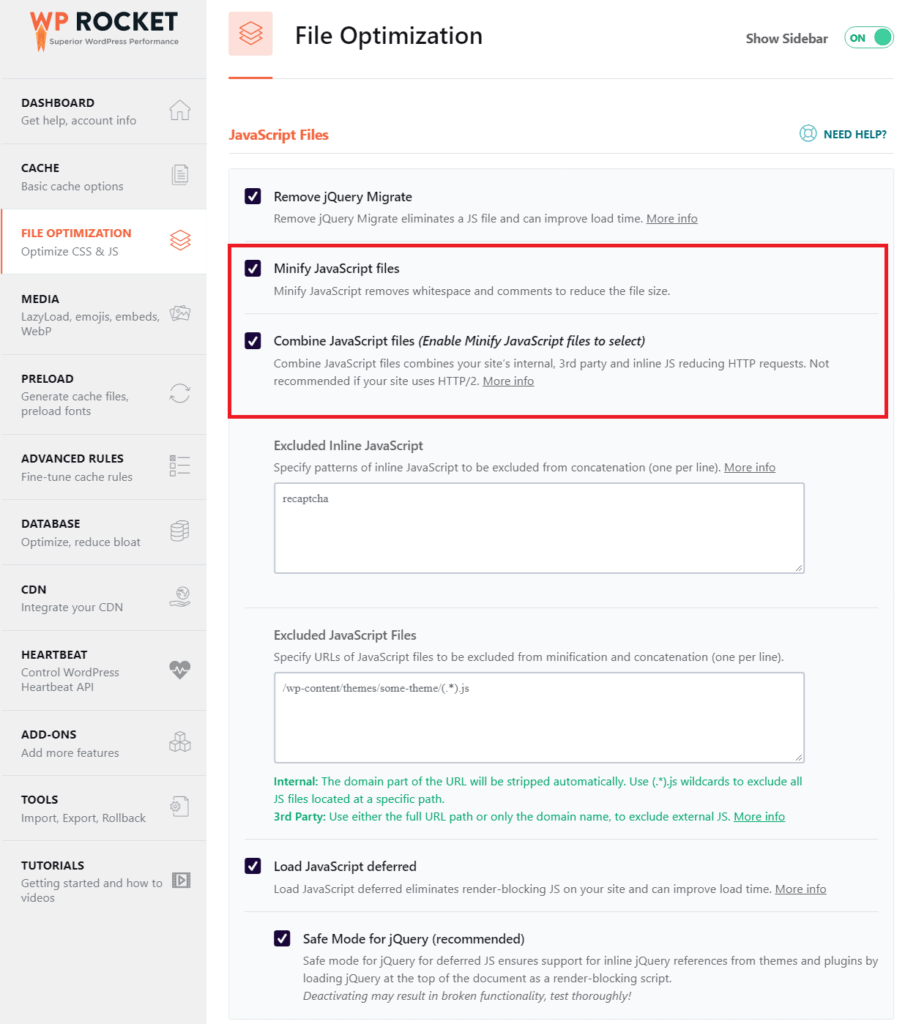Toggle the Show Sidebar switch off

[x=868, y=38]
